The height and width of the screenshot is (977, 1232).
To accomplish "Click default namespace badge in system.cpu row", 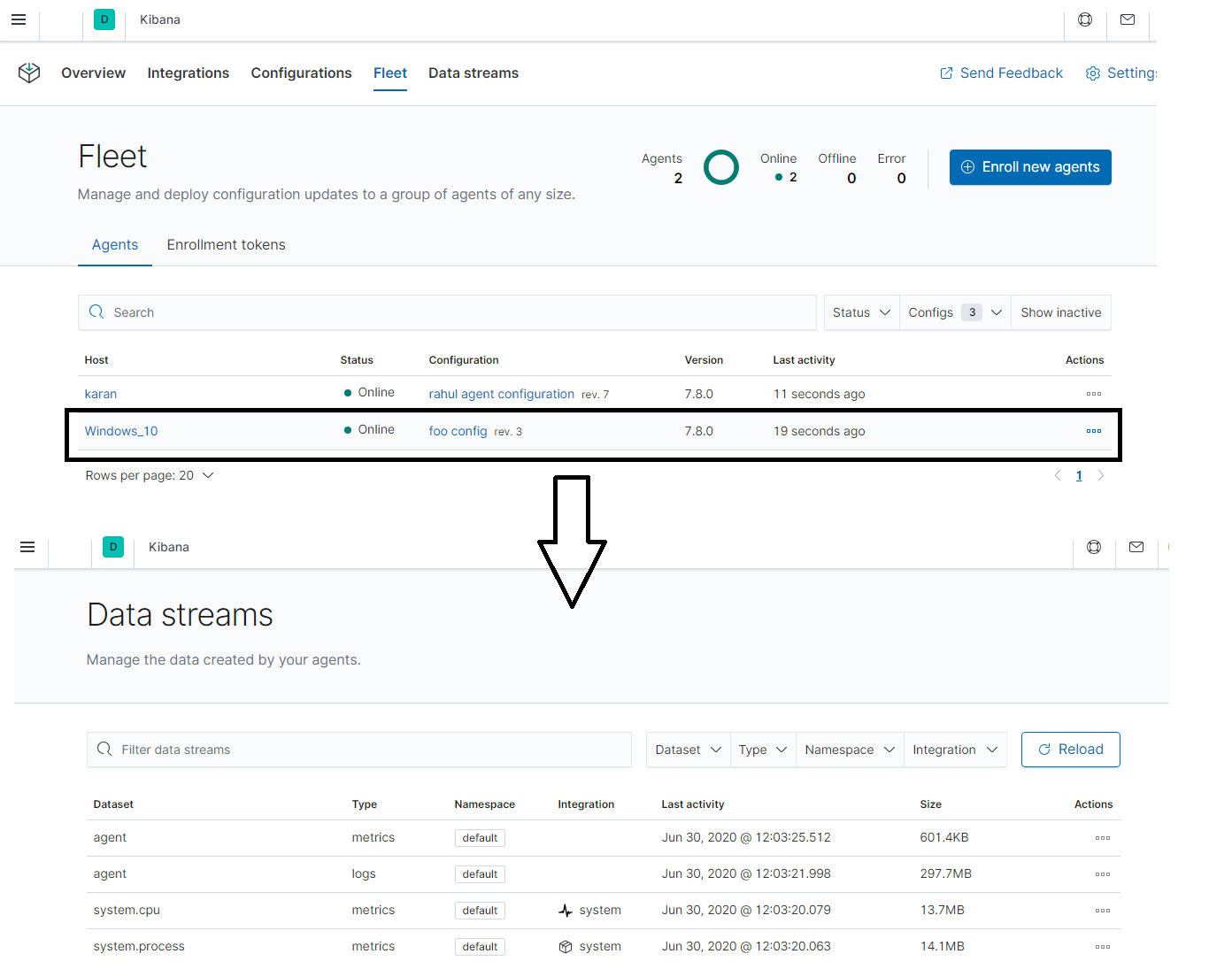I will [x=480, y=911].
